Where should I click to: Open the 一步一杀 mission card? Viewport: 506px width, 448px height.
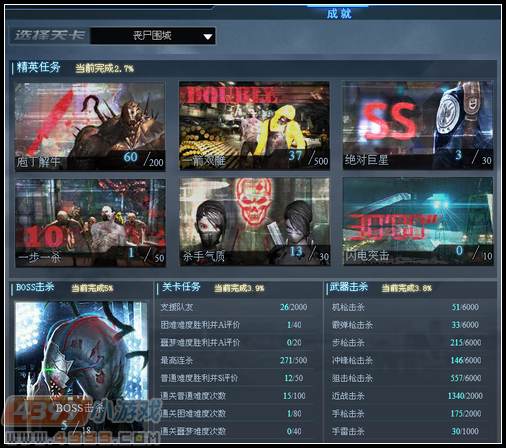point(91,223)
